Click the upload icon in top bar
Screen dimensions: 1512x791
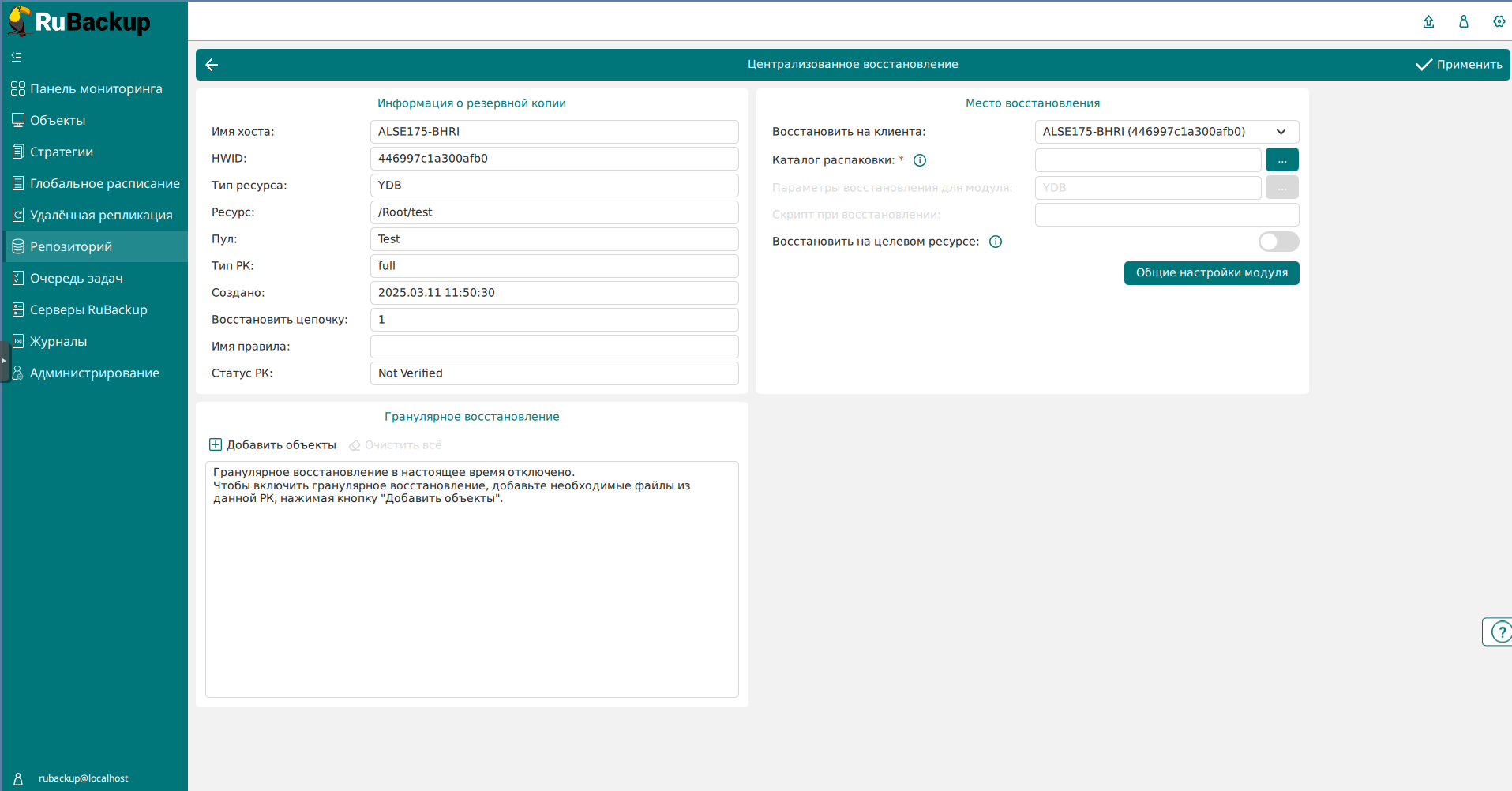pyautogui.click(x=1428, y=21)
